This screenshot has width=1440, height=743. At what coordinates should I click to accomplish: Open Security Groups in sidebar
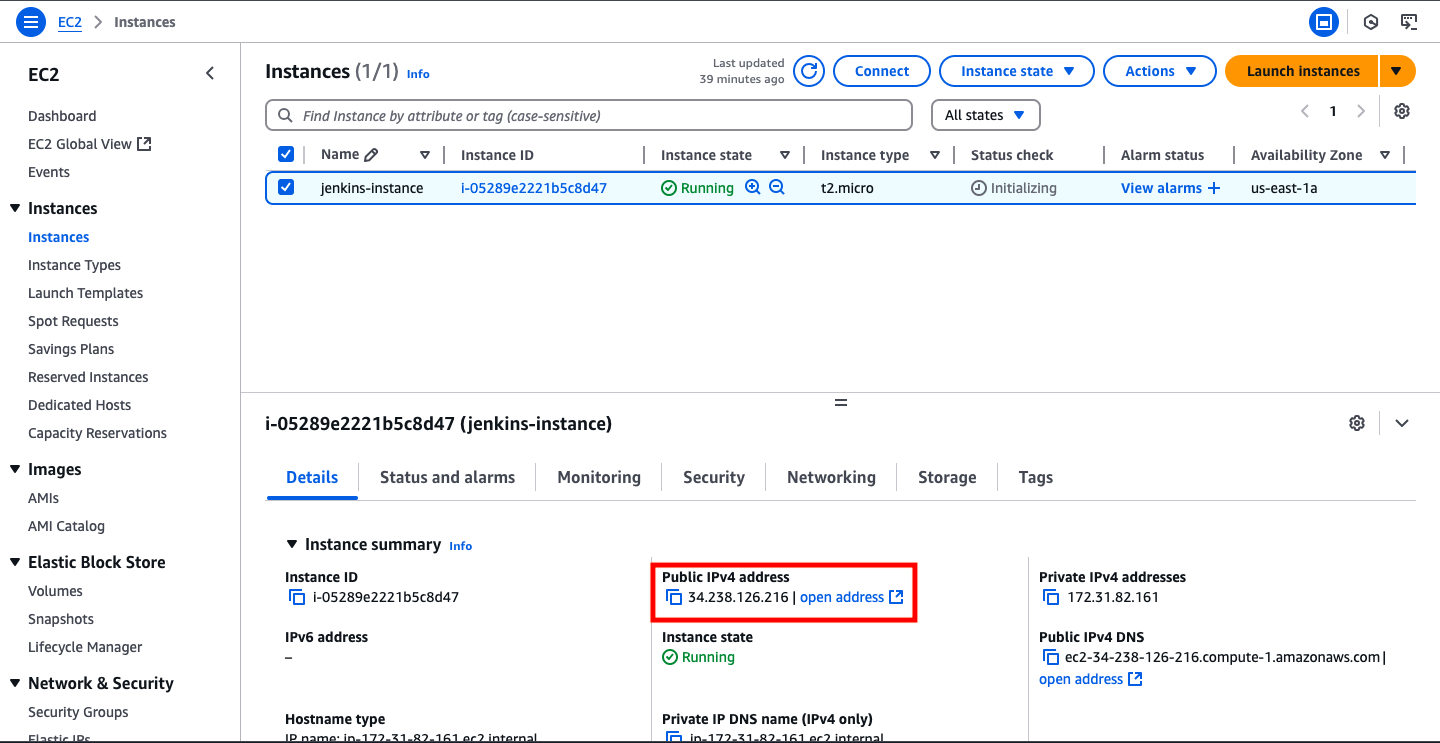(x=78, y=712)
